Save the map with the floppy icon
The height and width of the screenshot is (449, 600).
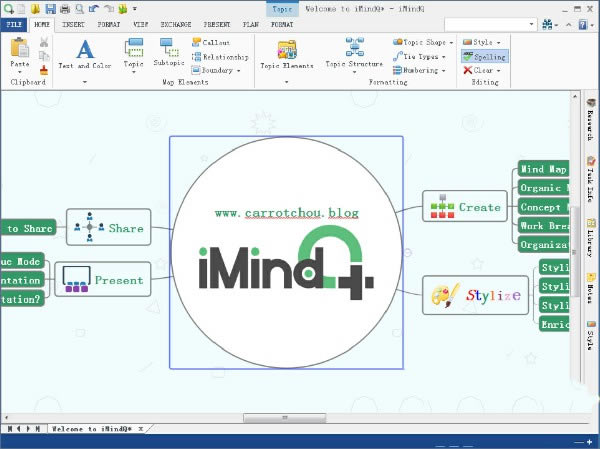click(x=50, y=8)
